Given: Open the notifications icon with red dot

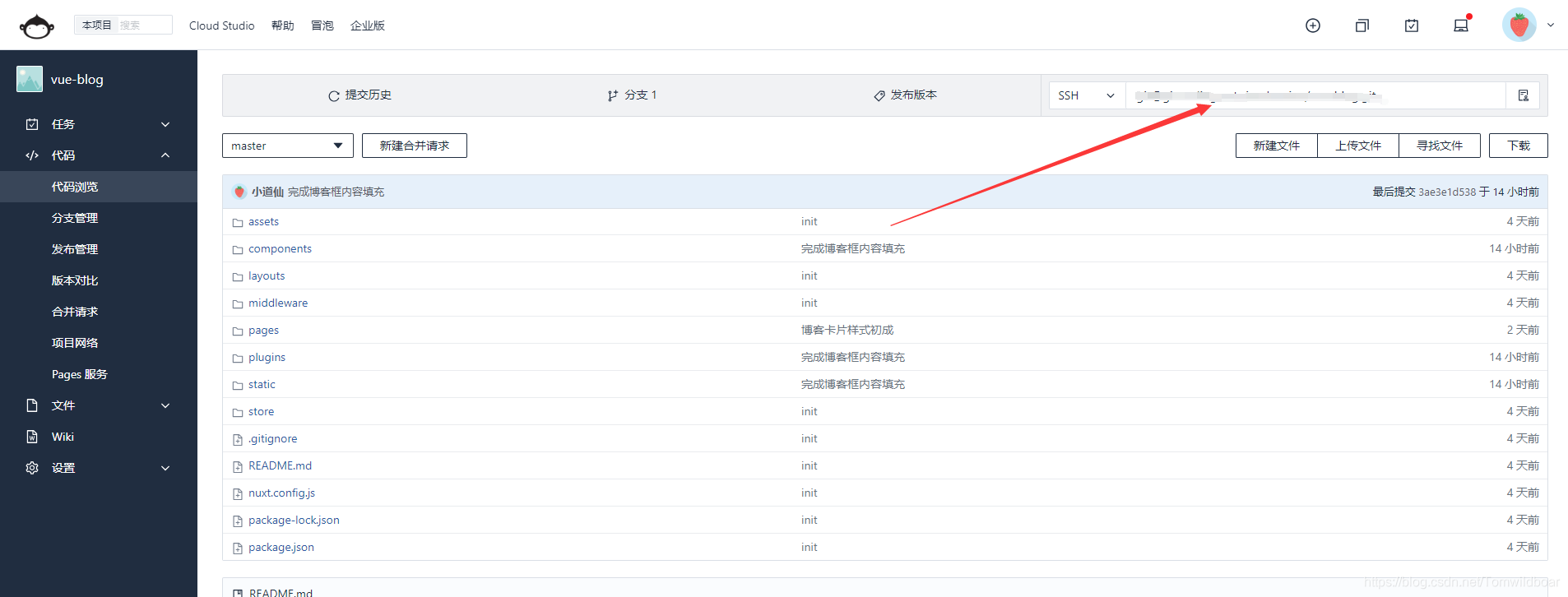Looking at the screenshot, I should 1462,25.
